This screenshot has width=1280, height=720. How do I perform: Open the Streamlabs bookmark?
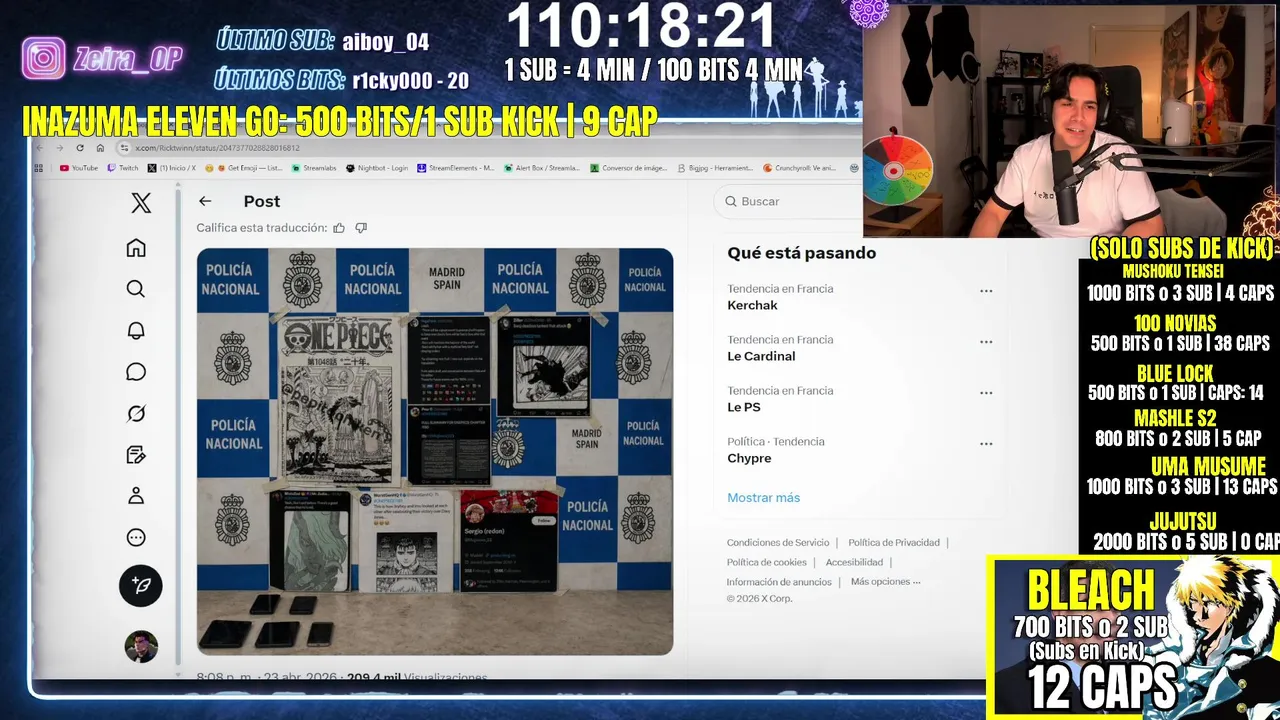314,168
